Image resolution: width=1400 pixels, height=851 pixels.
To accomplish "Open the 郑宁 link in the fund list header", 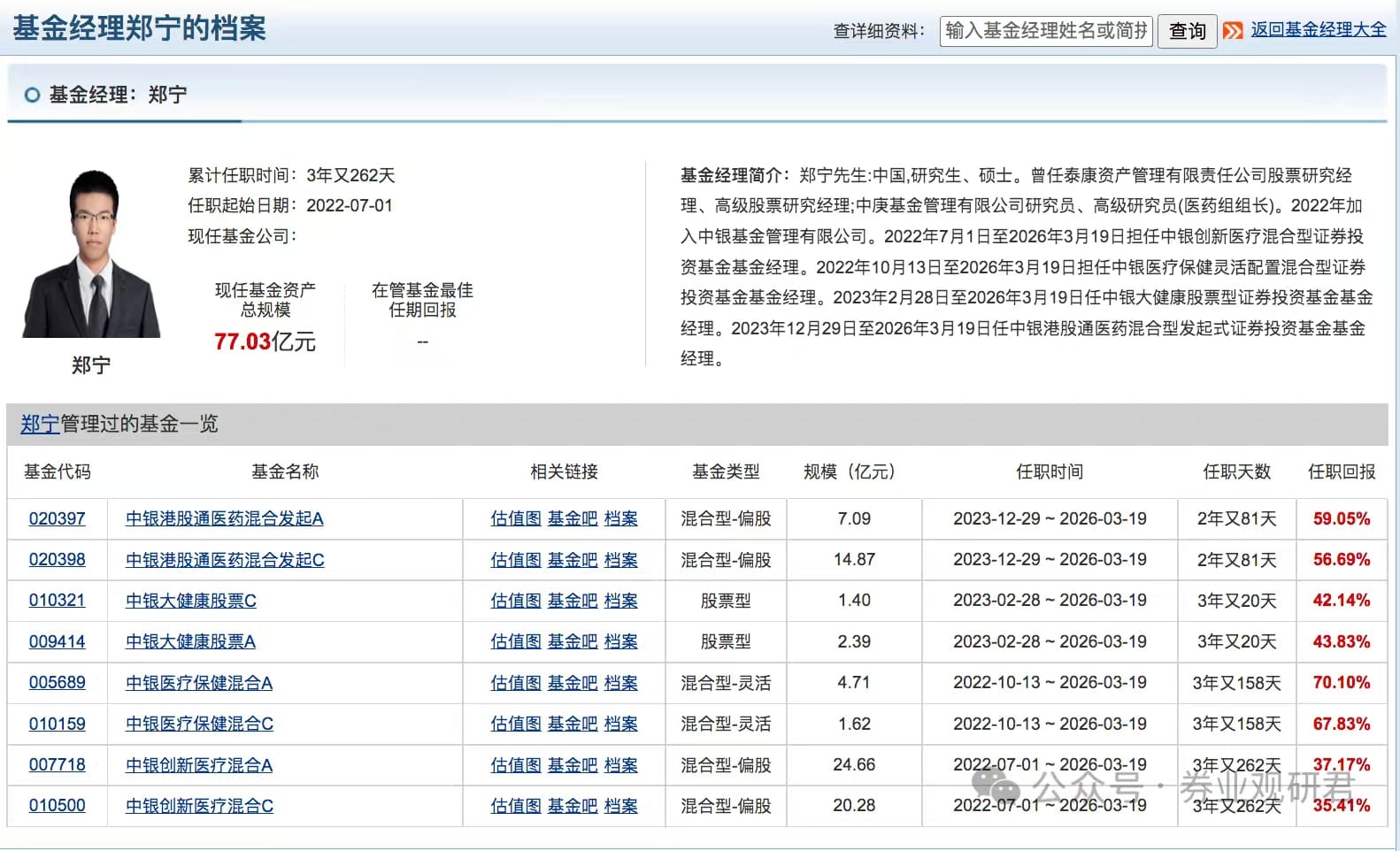I will tap(40, 424).
